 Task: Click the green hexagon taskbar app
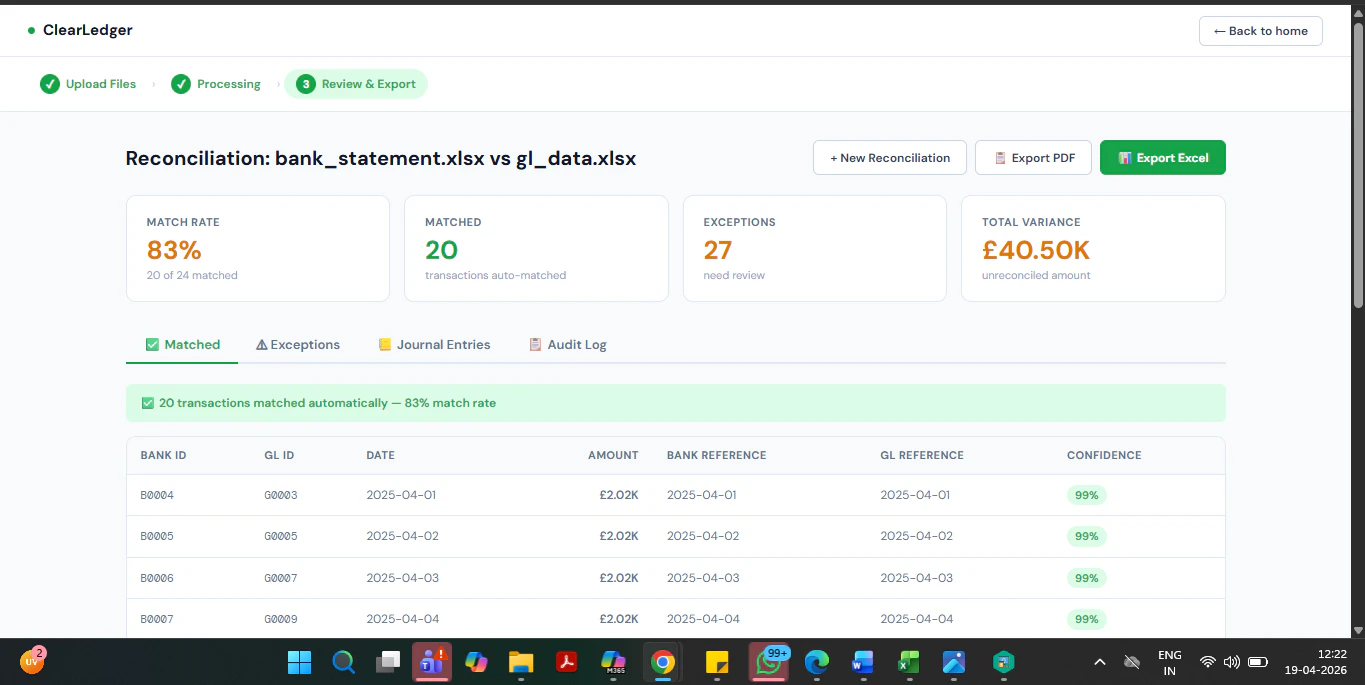(x=1003, y=662)
